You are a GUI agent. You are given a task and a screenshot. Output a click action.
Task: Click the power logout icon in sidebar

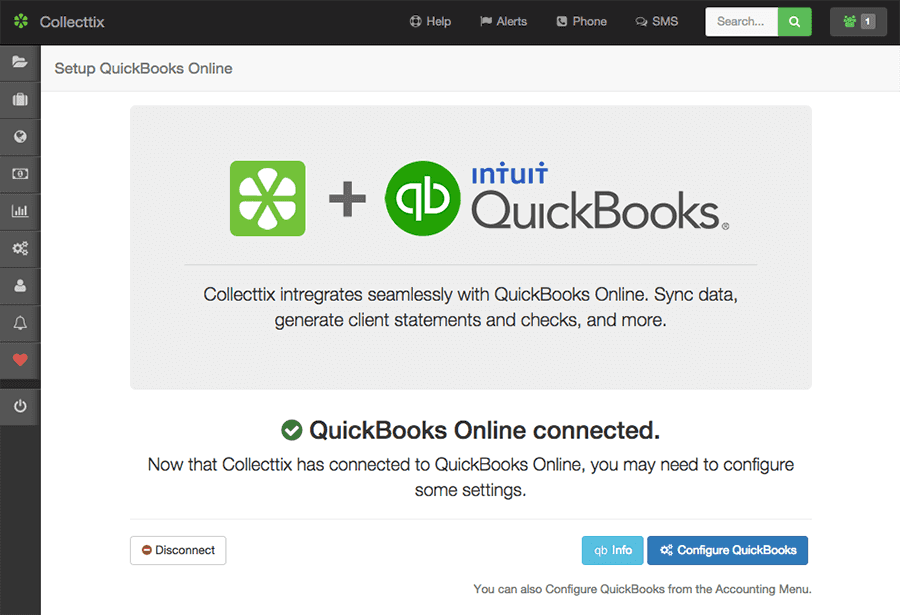[x=20, y=407]
